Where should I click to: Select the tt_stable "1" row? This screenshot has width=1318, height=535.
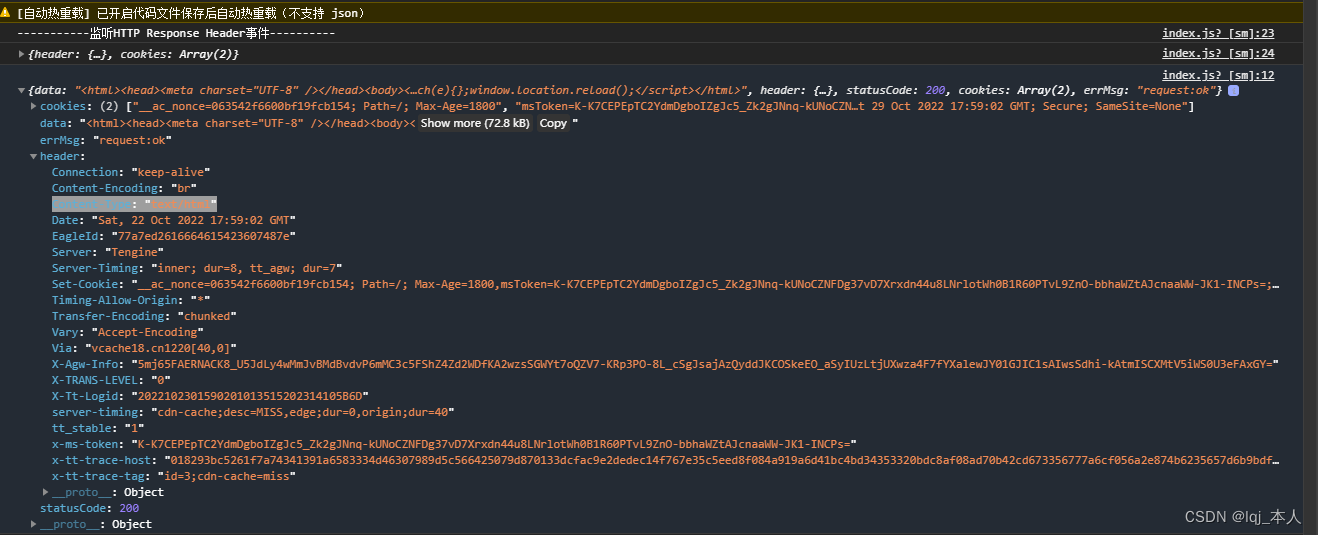pyautogui.click(x=99, y=428)
